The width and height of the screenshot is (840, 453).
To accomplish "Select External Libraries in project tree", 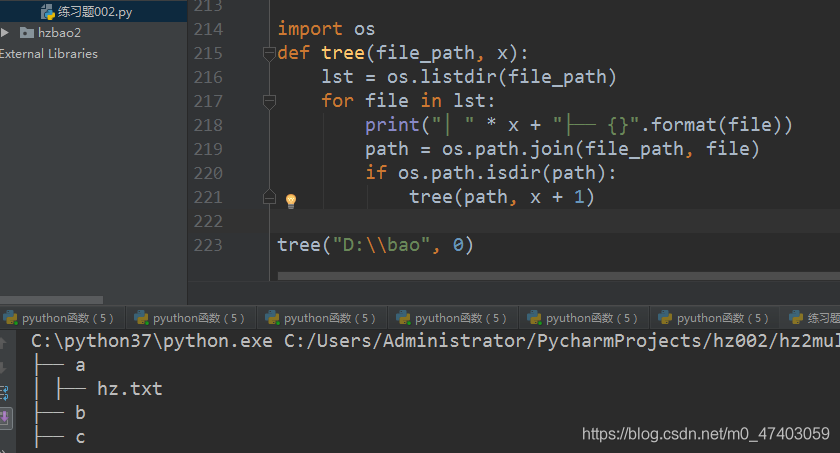I will click(49, 54).
